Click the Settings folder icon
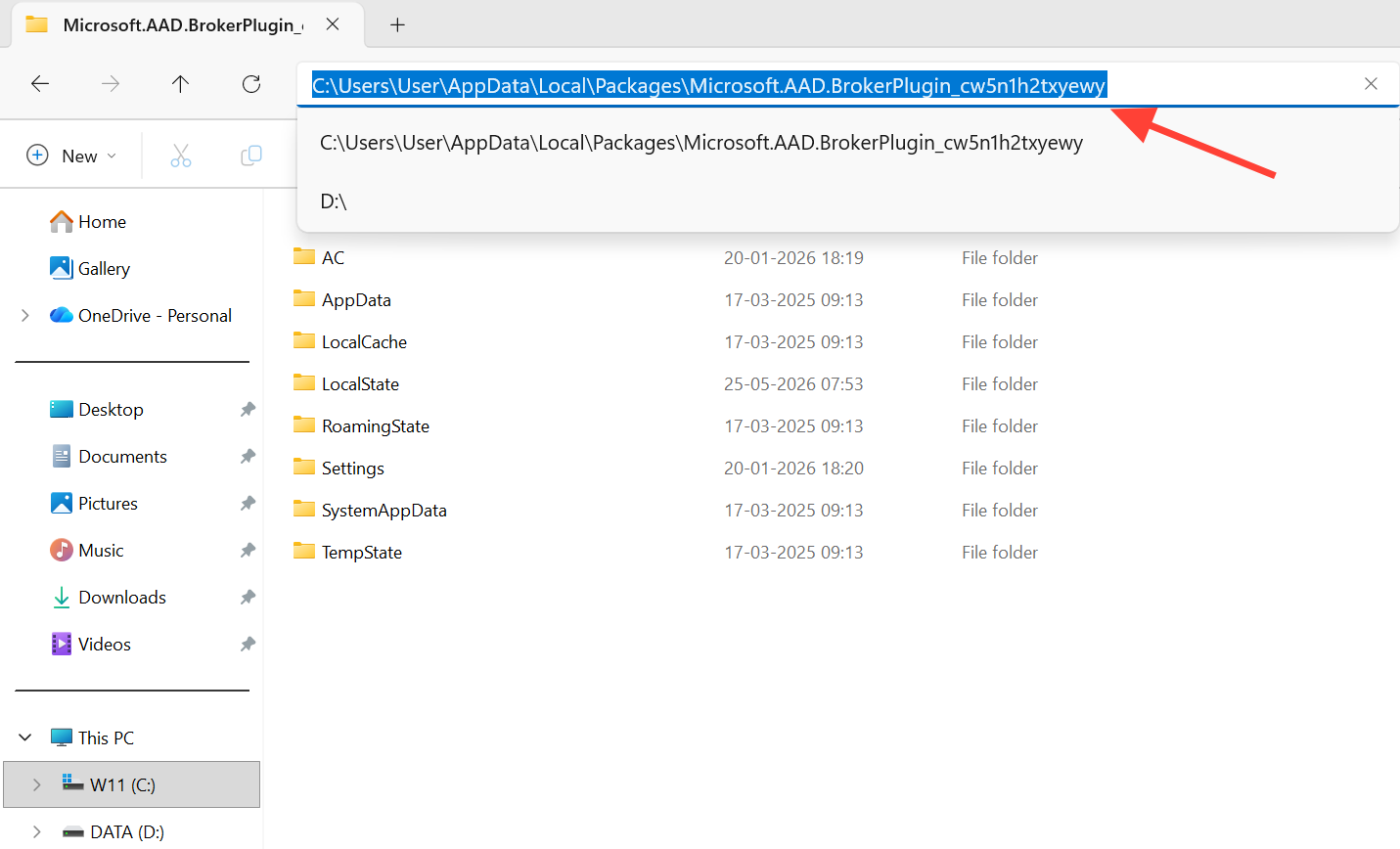Image resolution: width=1400 pixels, height=849 pixels. (304, 468)
